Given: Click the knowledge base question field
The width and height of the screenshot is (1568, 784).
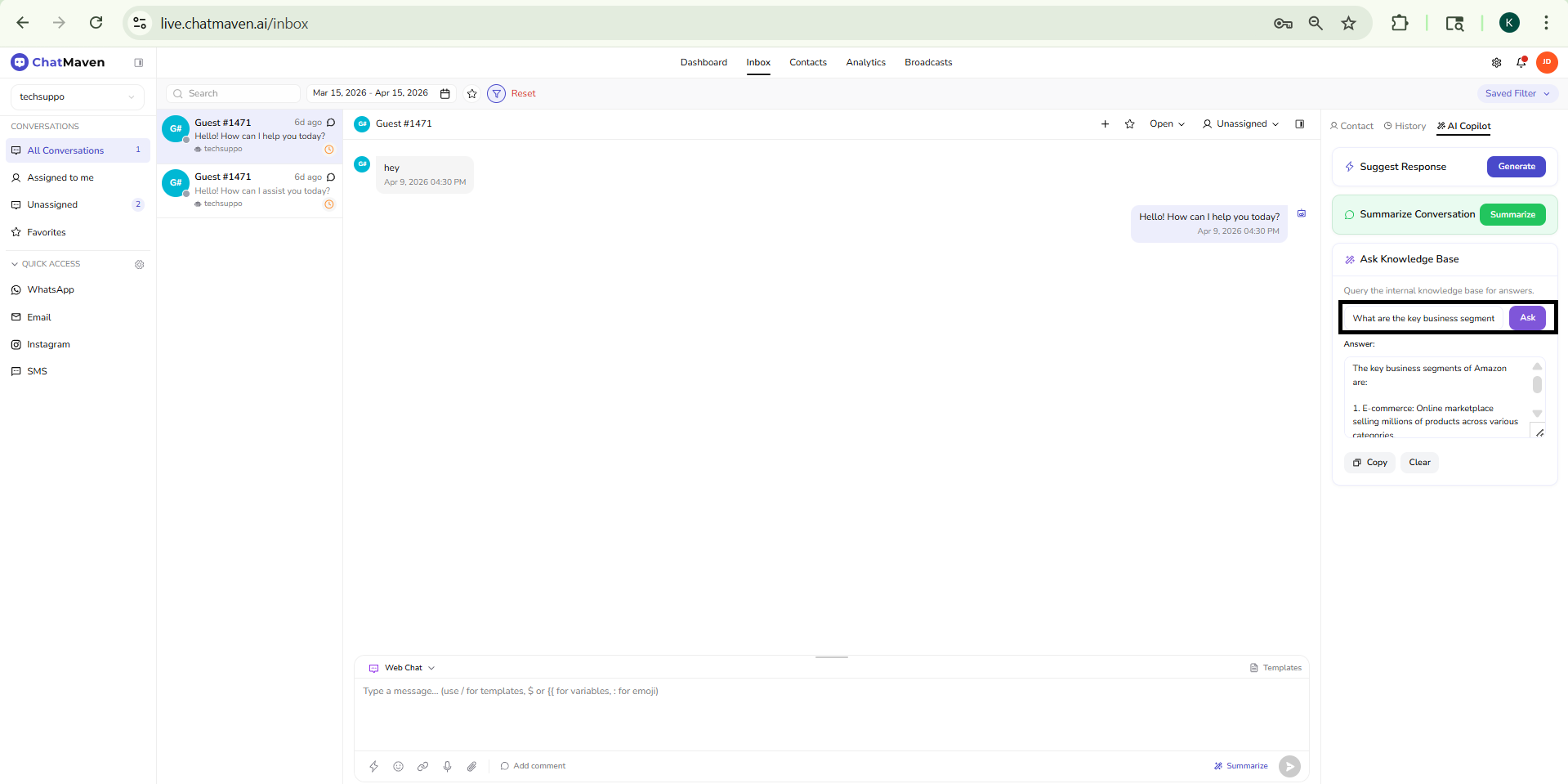Looking at the screenshot, I should pos(1423,318).
